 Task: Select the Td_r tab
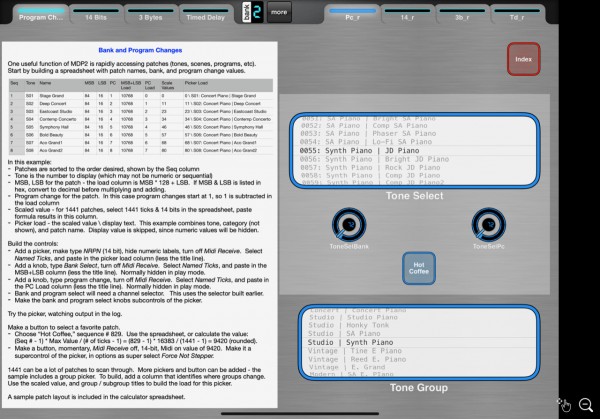pos(517,14)
